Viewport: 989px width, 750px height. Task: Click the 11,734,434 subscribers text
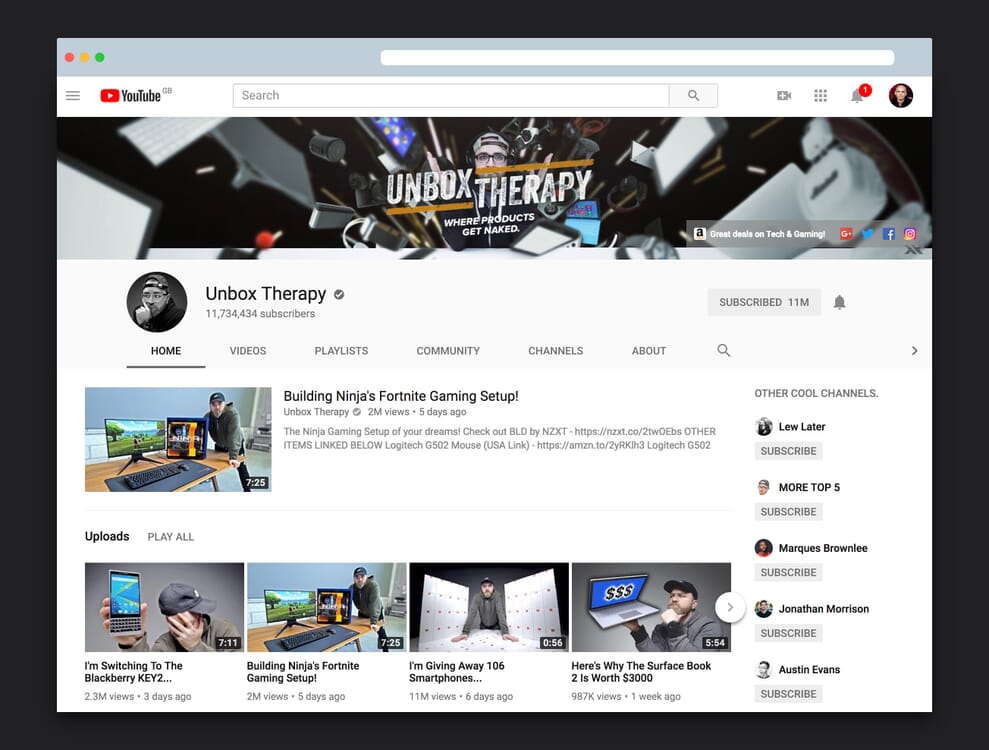(260, 313)
